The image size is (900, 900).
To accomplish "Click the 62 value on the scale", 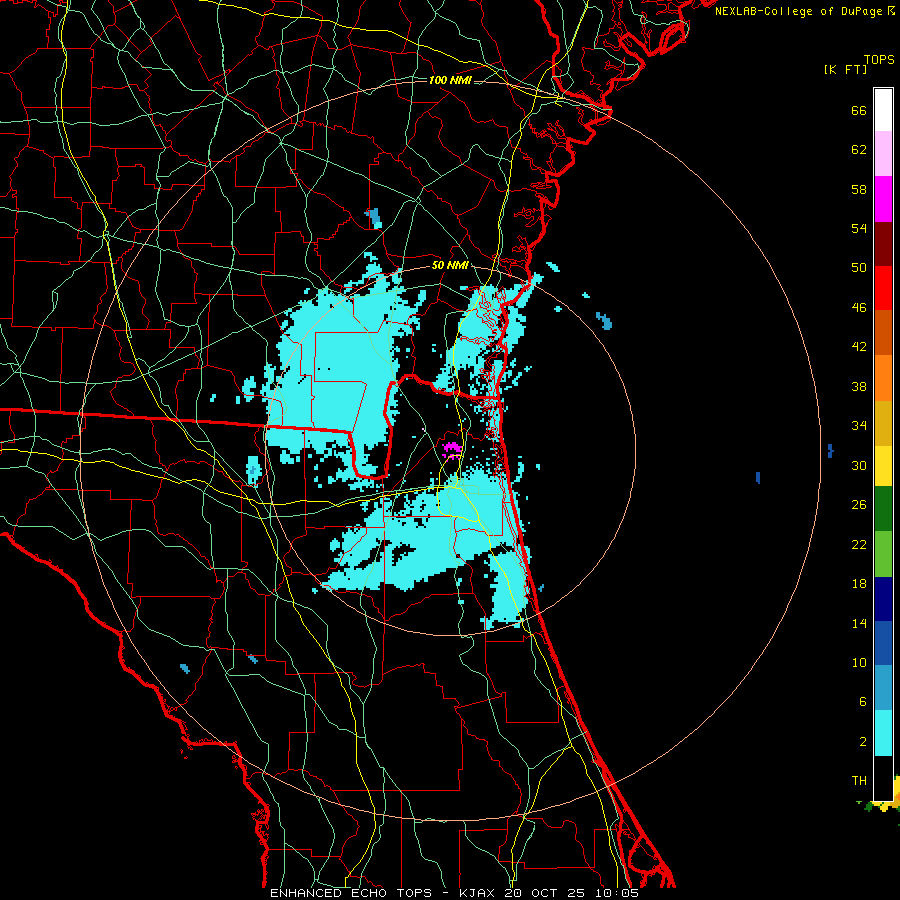I will pyautogui.click(x=859, y=150).
